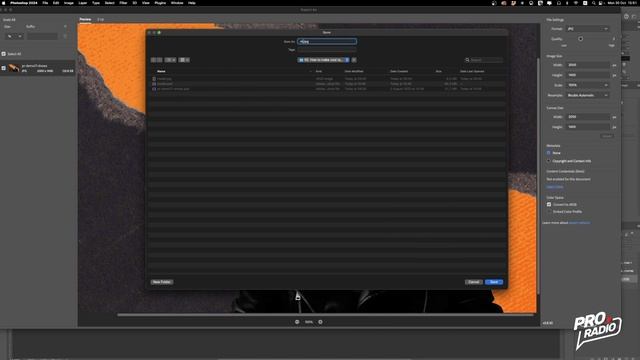This screenshot has height=360, width=640.
Task: Create a New Folder in the save dialog
Action: click(x=162, y=282)
